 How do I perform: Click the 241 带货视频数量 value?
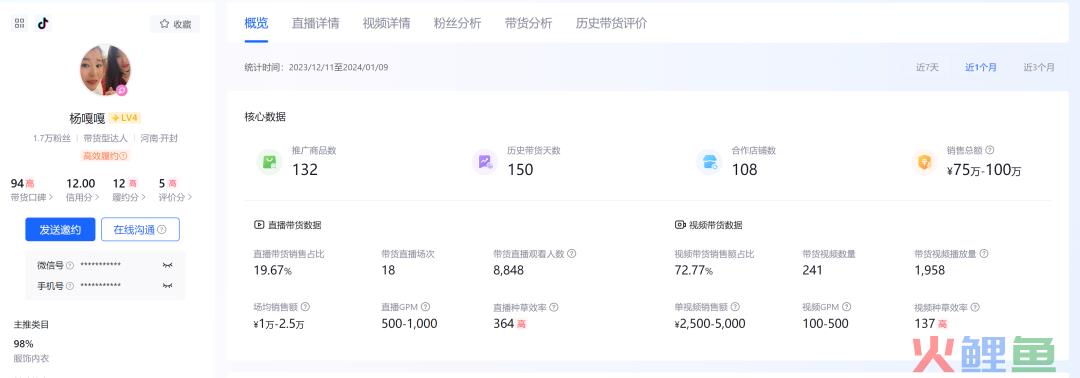(x=813, y=271)
